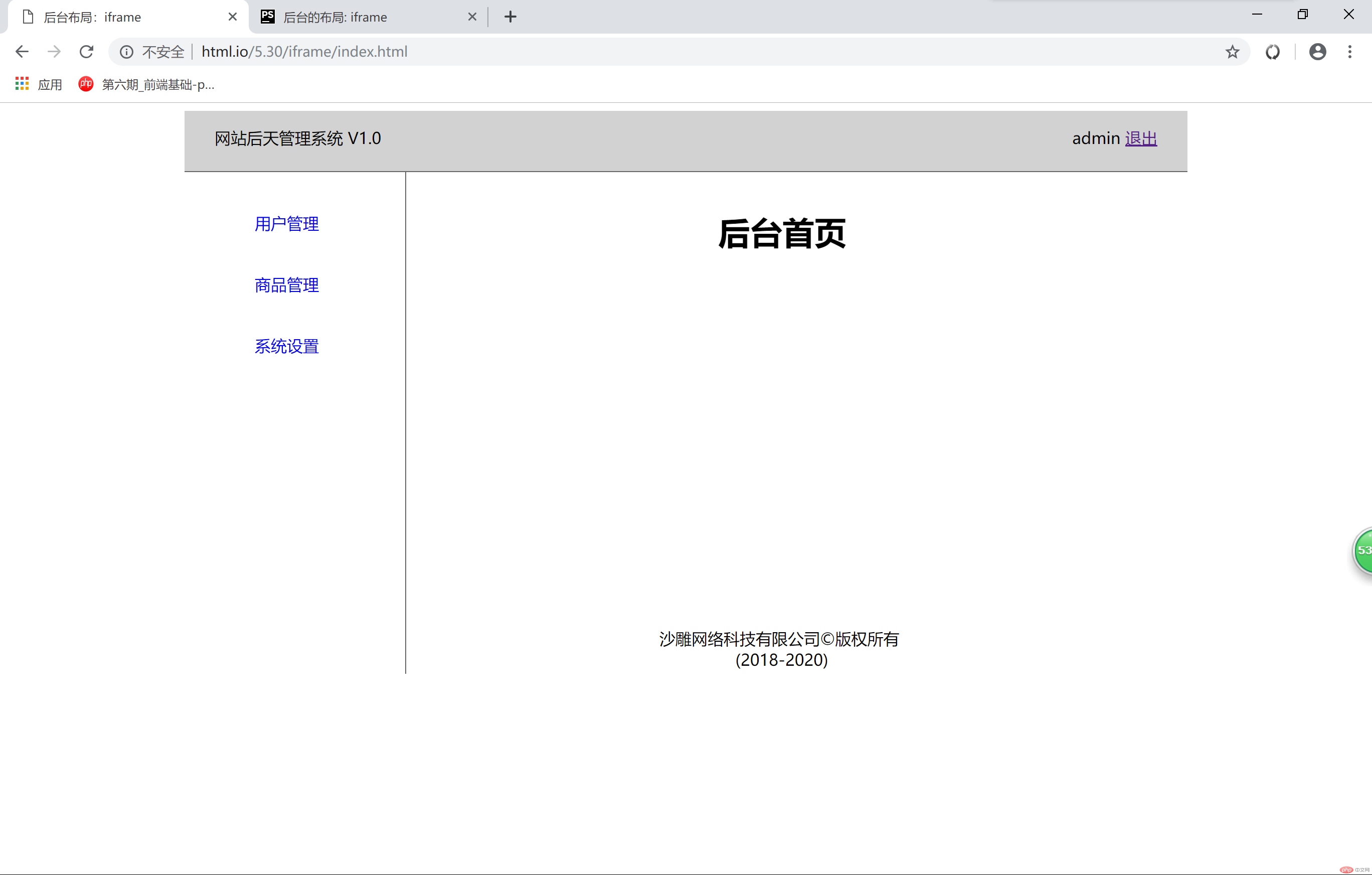Viewport: 1372px width, 875px height.
Task: Open 用户管理 in the sidebar
Action: [x=286, y=223]
